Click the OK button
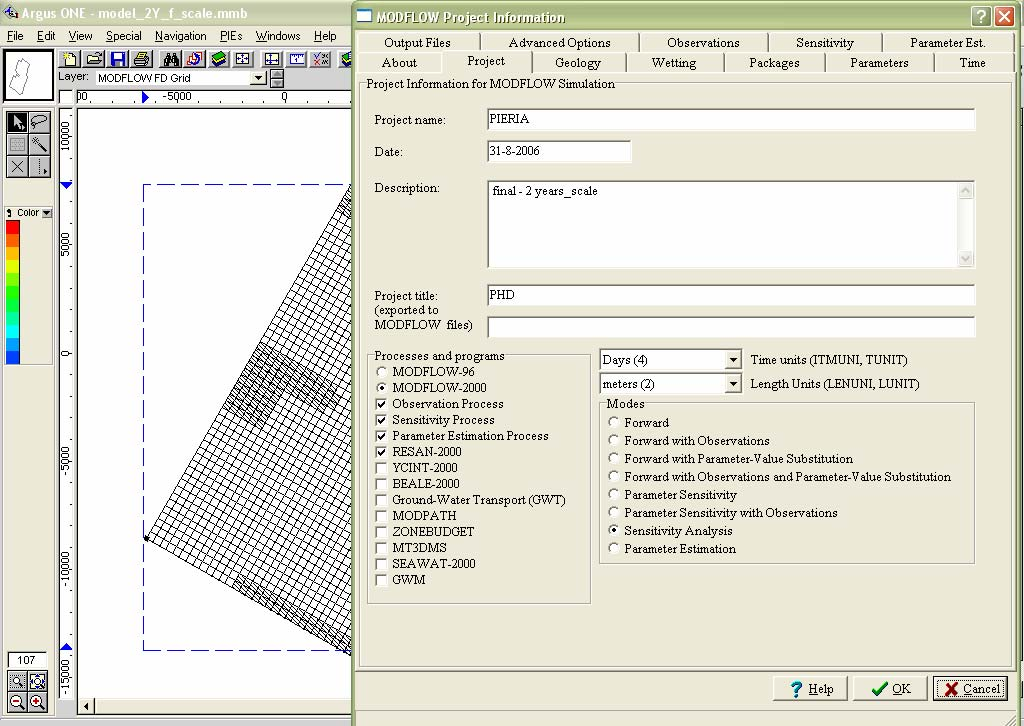This screenshot has width=1024, height=726. [x=889, y=689]
